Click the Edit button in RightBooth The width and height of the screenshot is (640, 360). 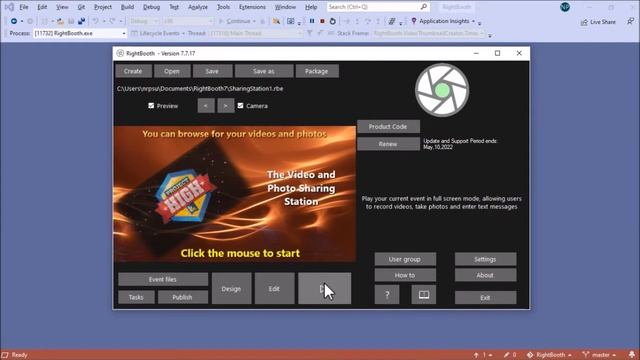(274, 288)
